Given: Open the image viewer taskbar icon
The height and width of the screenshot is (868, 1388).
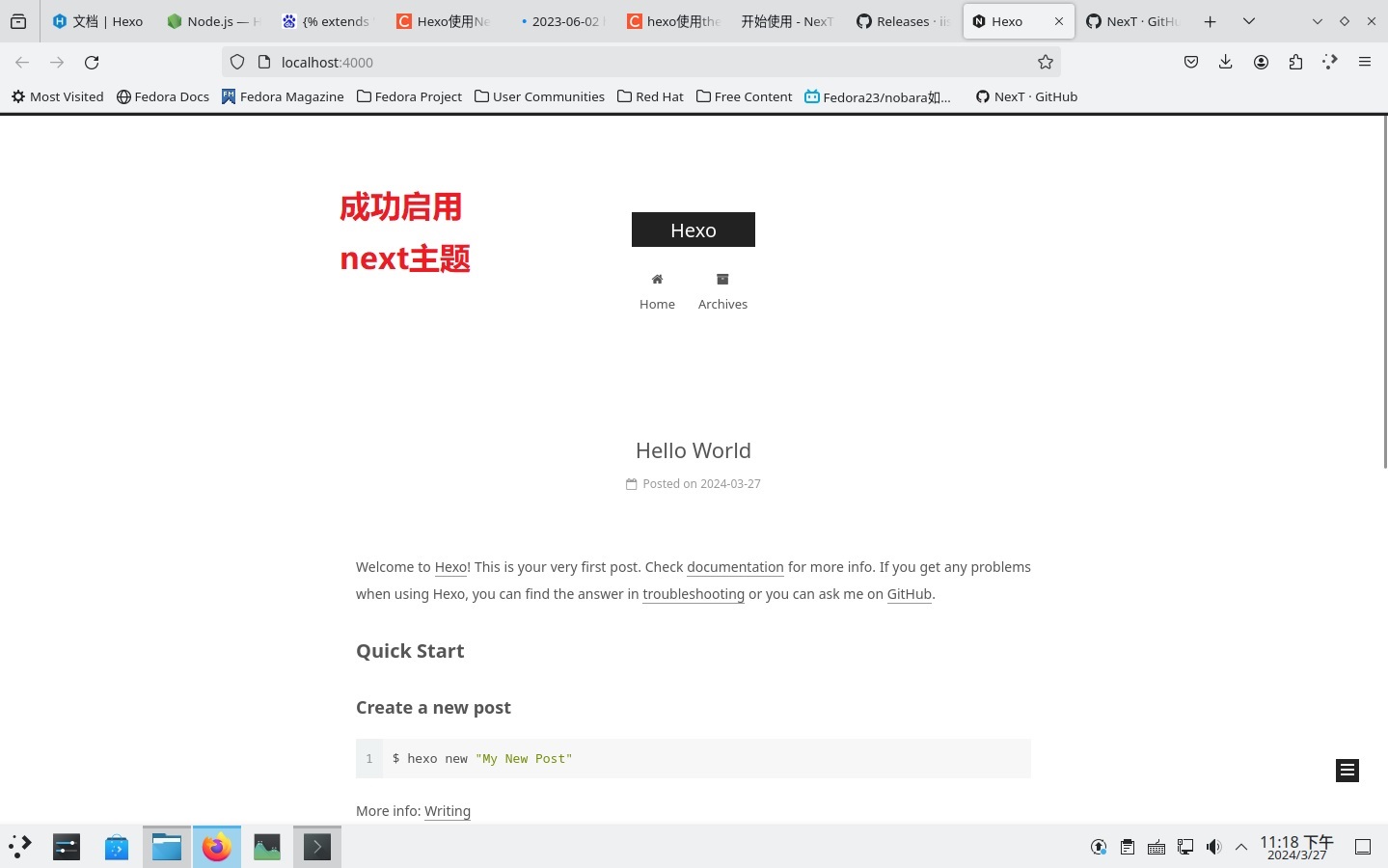Looking at the screenshot, I should [x=267, y=847].
